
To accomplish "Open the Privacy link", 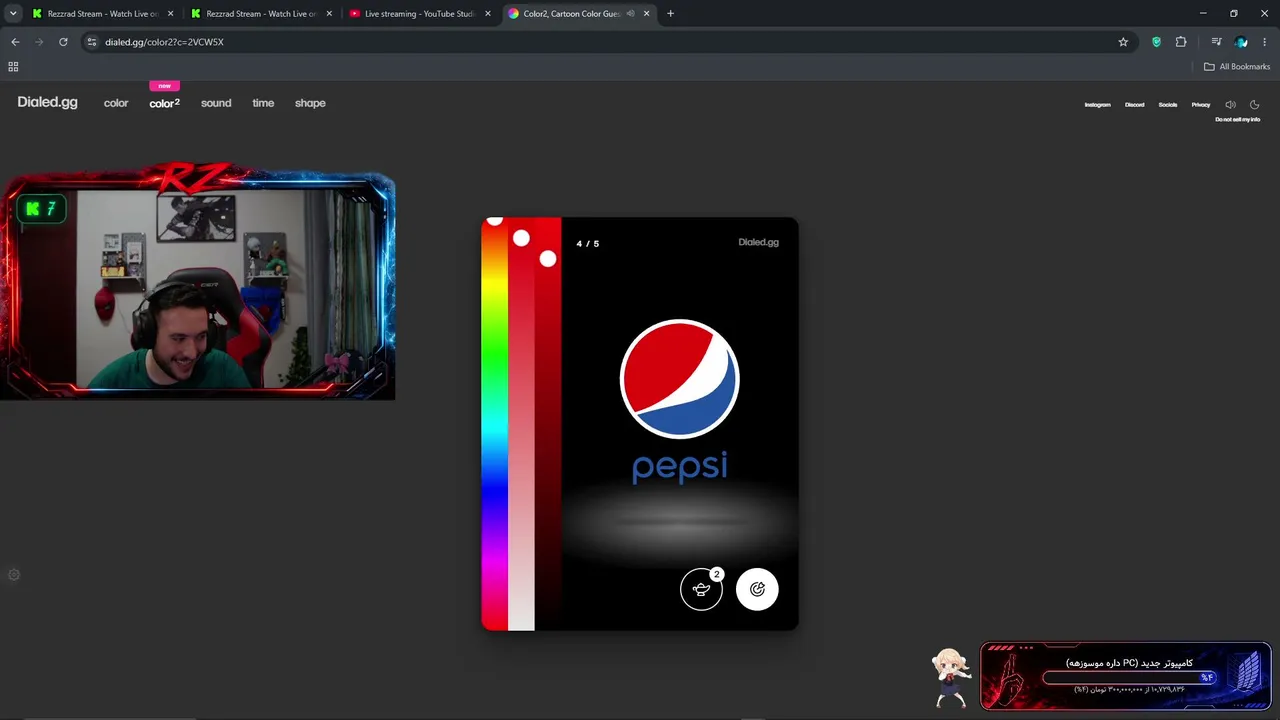I will 1201,105.
